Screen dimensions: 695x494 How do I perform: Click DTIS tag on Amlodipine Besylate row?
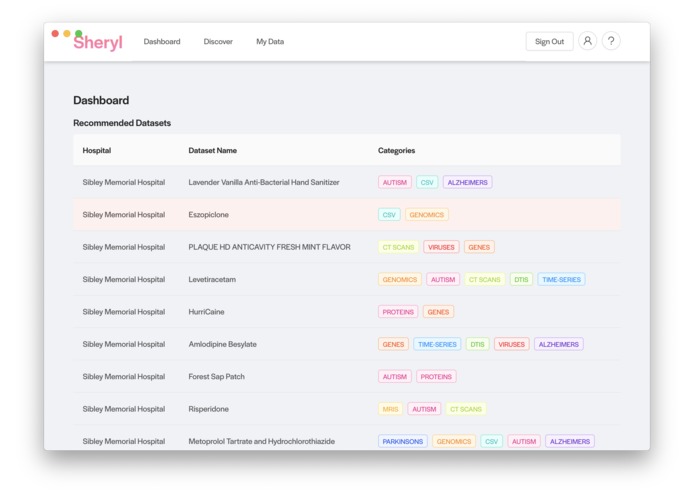477,344
